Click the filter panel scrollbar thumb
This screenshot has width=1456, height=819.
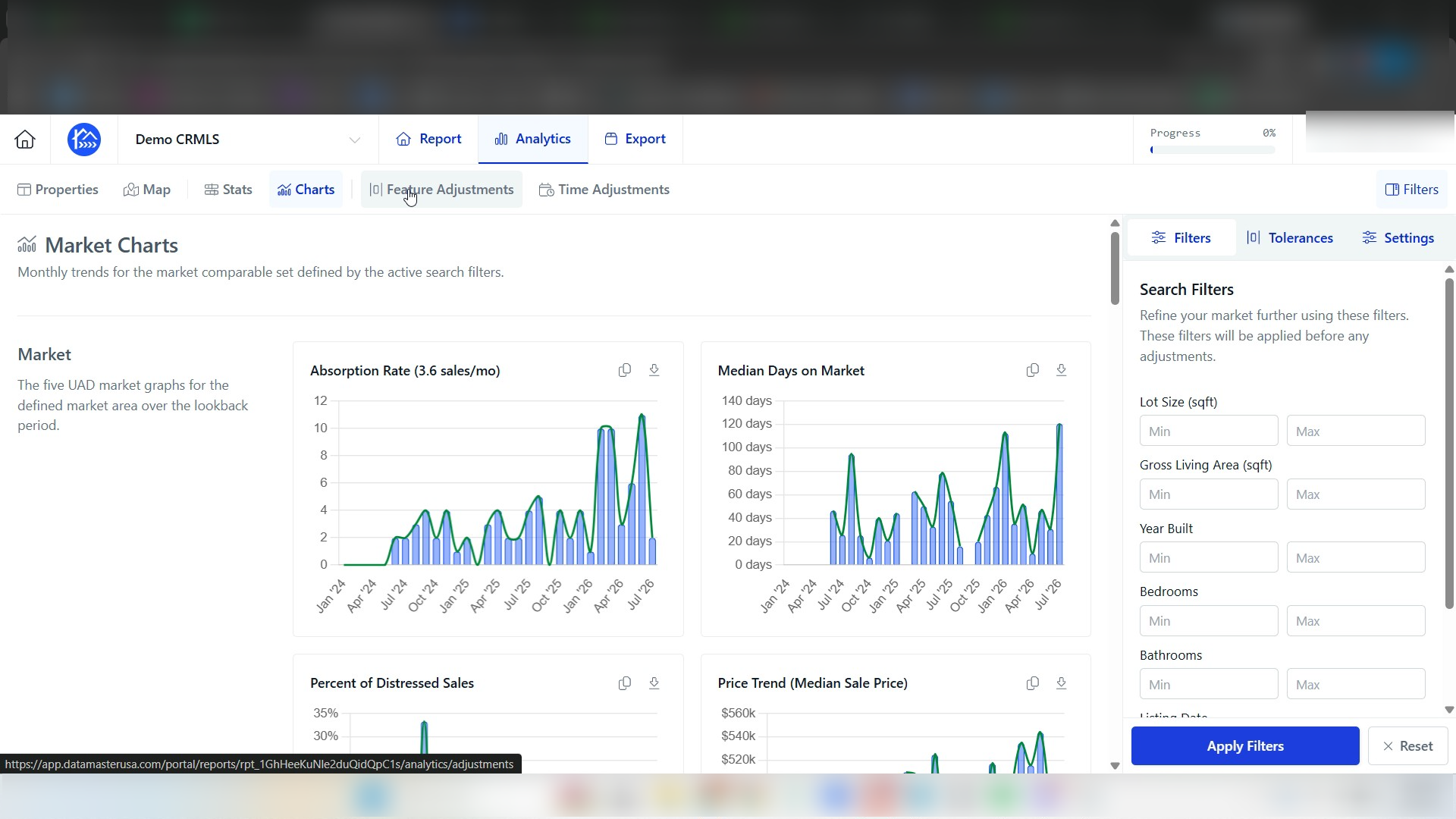pyautogui.click(x=1449, y=444)
